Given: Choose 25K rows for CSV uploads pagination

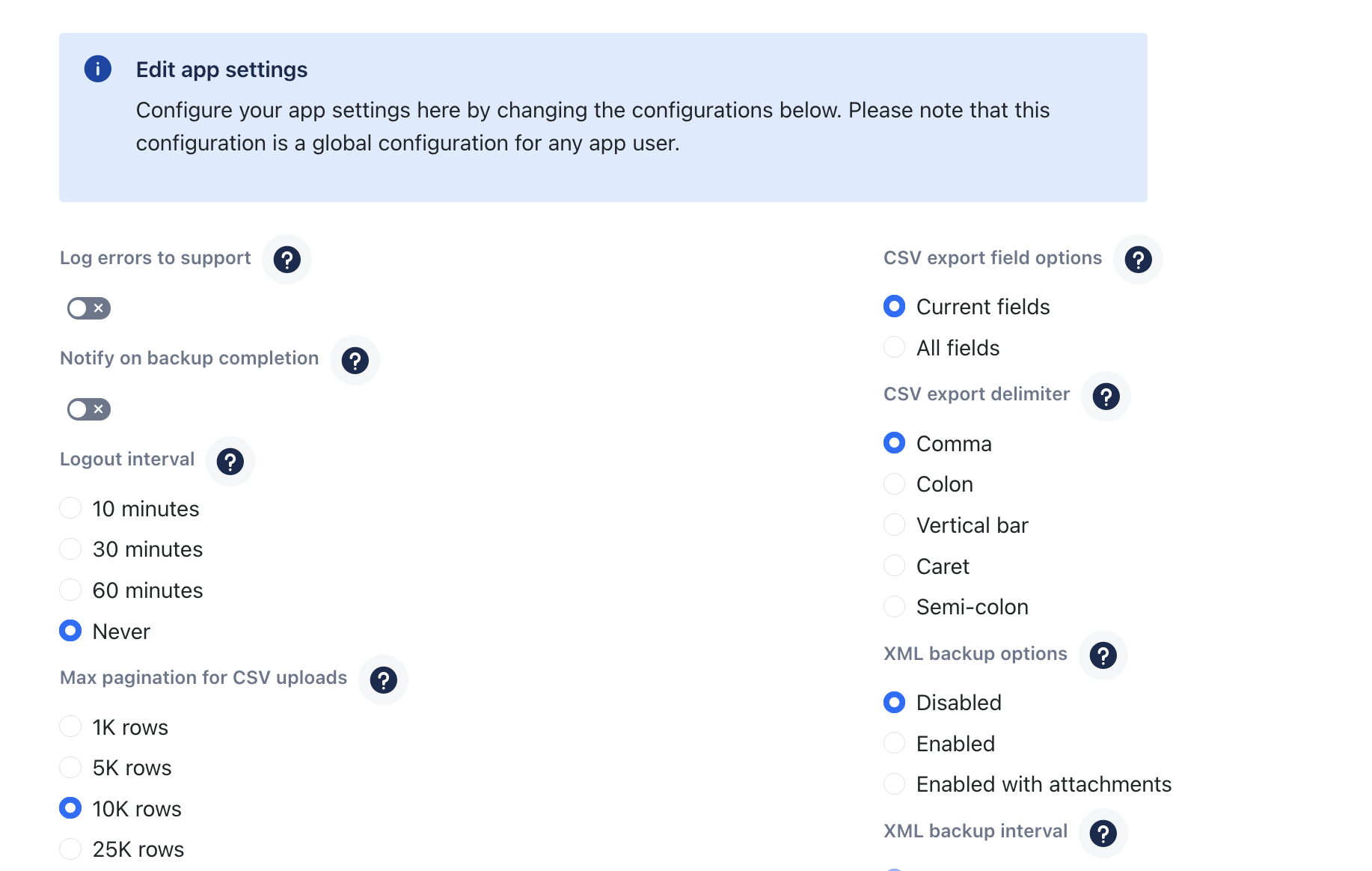Looking at the screenshot, I should (x=70, y=849).
